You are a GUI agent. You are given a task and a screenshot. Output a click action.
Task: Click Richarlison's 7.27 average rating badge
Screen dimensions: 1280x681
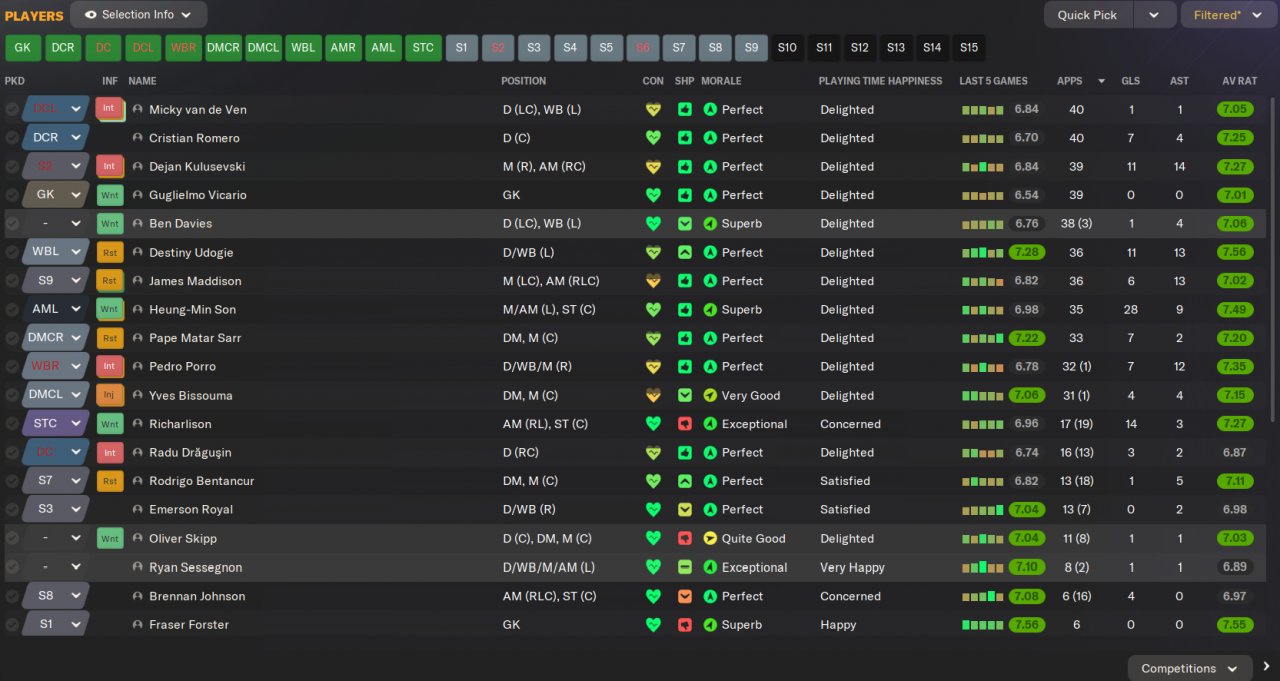(x=1235, y=424)
